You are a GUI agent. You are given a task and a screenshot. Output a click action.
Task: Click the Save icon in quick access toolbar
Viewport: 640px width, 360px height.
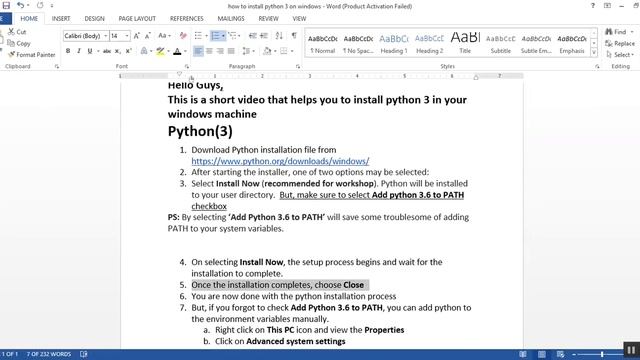click(6, 6)
